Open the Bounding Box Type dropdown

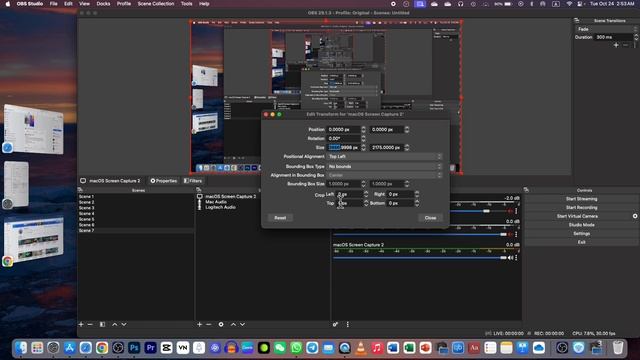click(384, 166)
